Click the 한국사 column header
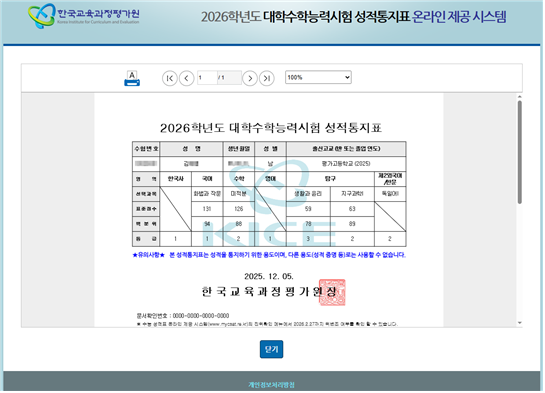 click(x=176, y=179)
